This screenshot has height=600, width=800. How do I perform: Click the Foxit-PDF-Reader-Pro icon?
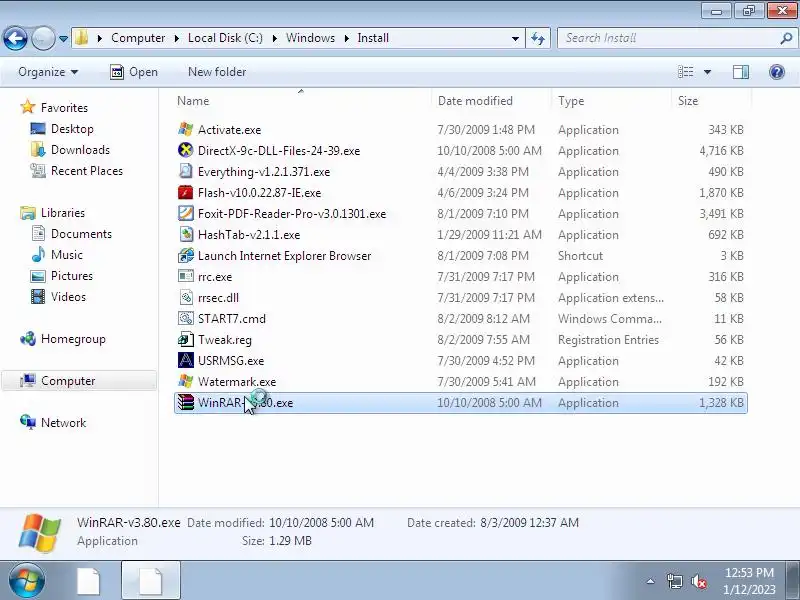point(186,213)
